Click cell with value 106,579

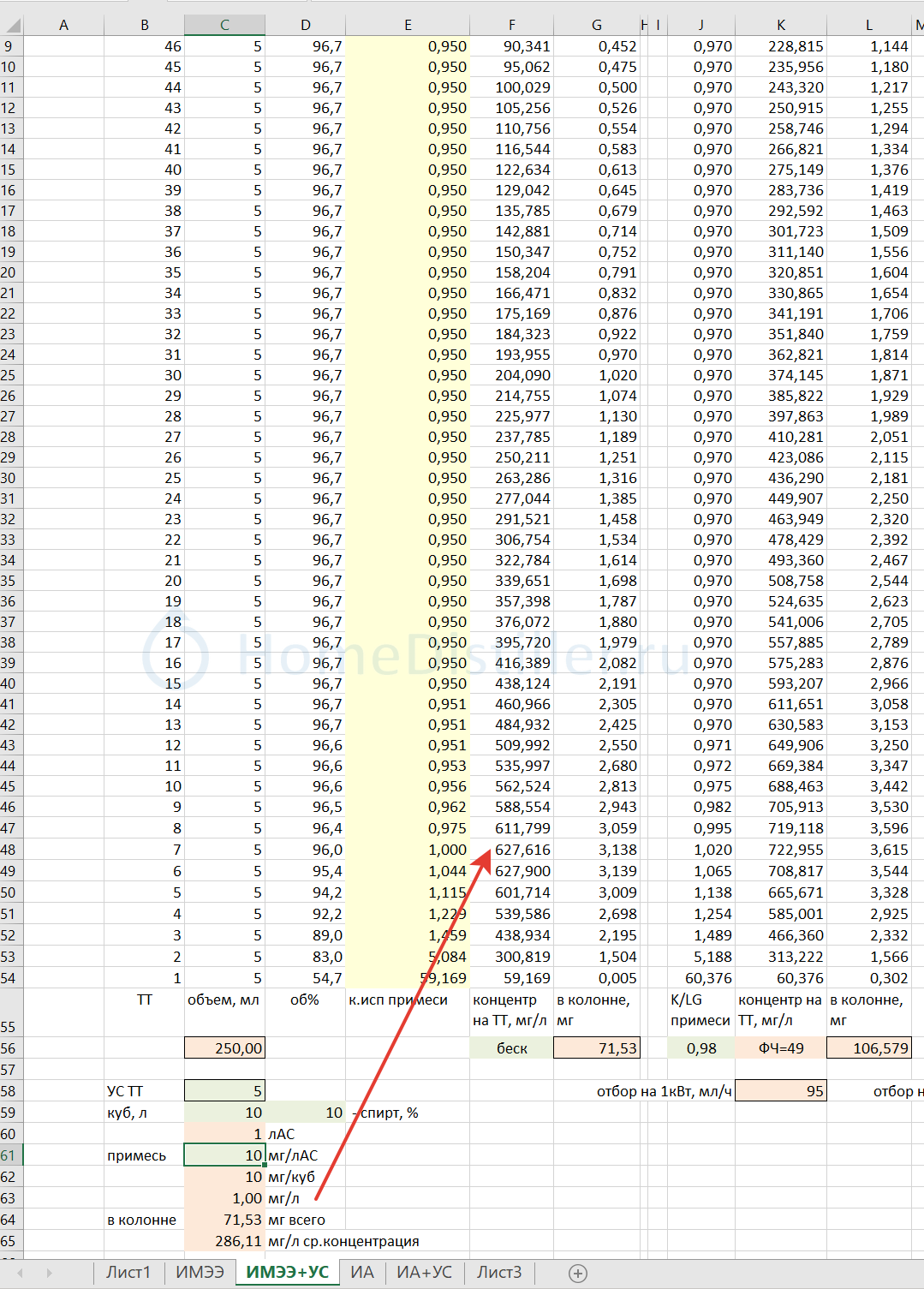coord(869,1048)
